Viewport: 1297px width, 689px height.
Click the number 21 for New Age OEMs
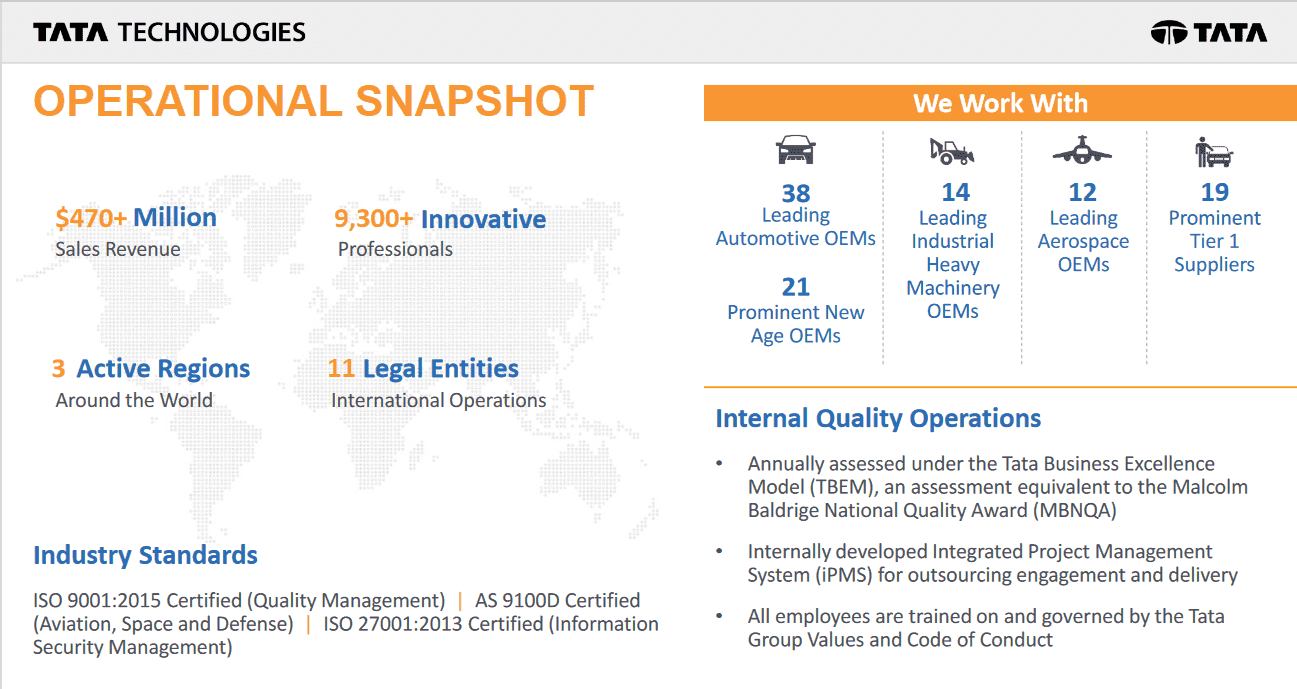(x=796, y=287)
